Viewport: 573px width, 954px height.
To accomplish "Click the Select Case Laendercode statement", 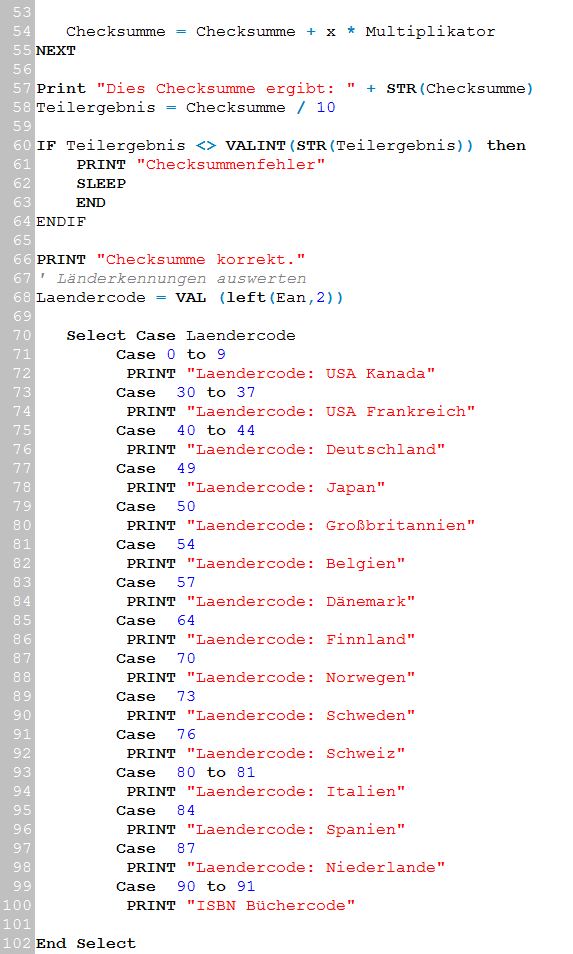I will 181,335.
